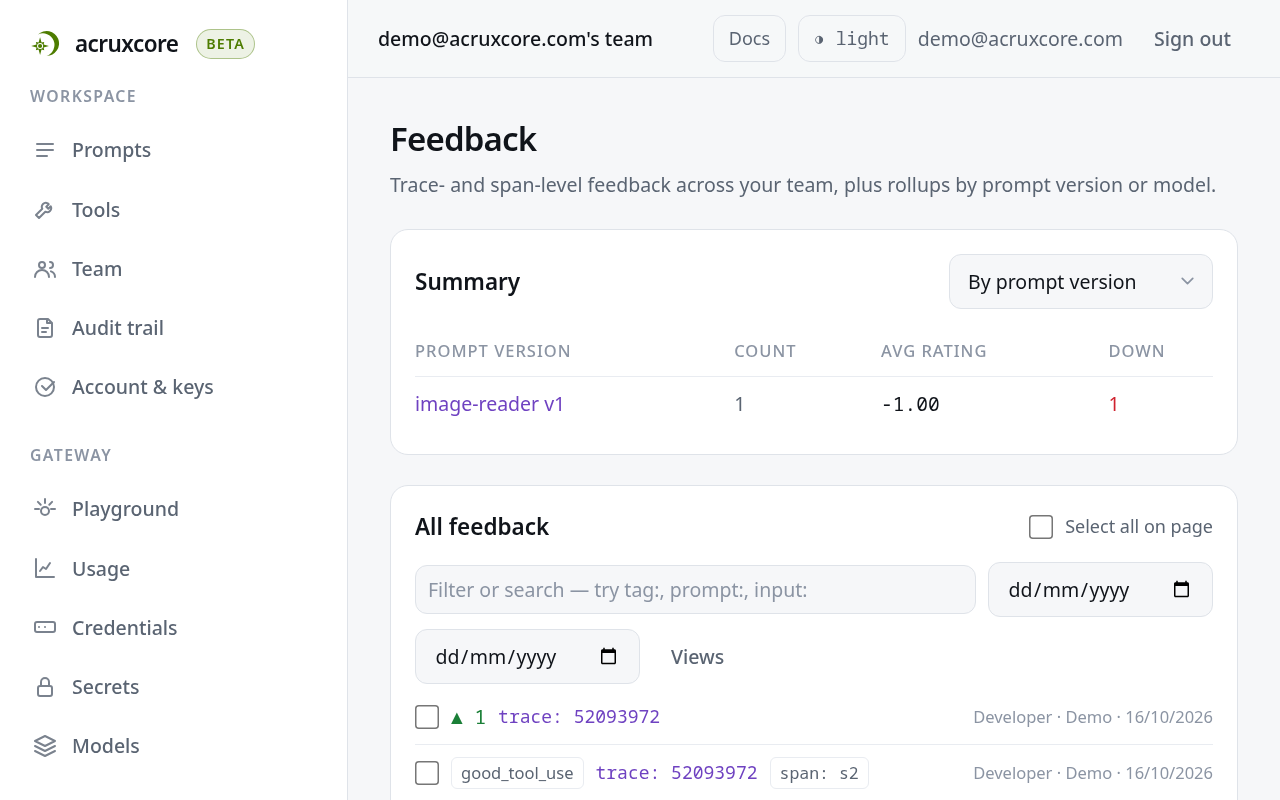This screenshot has width=1280, height=800.
Task: Click the Team people icon
Action: tap(45, 269)
